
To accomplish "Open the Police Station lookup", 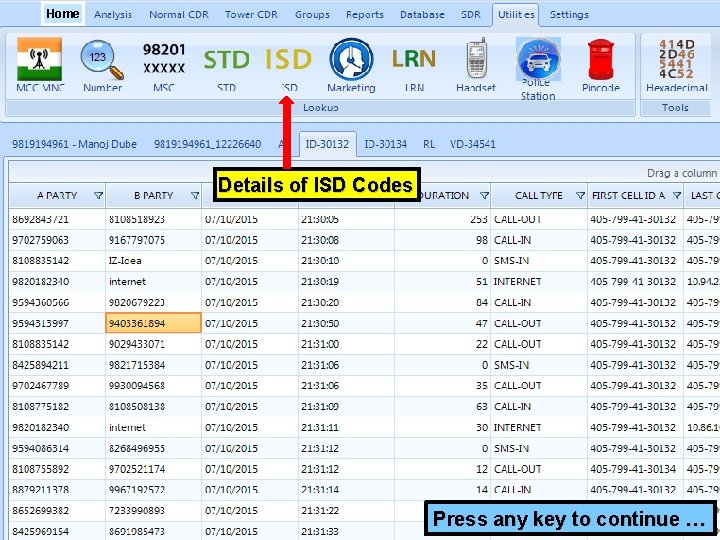I will [x=538, y=69].
